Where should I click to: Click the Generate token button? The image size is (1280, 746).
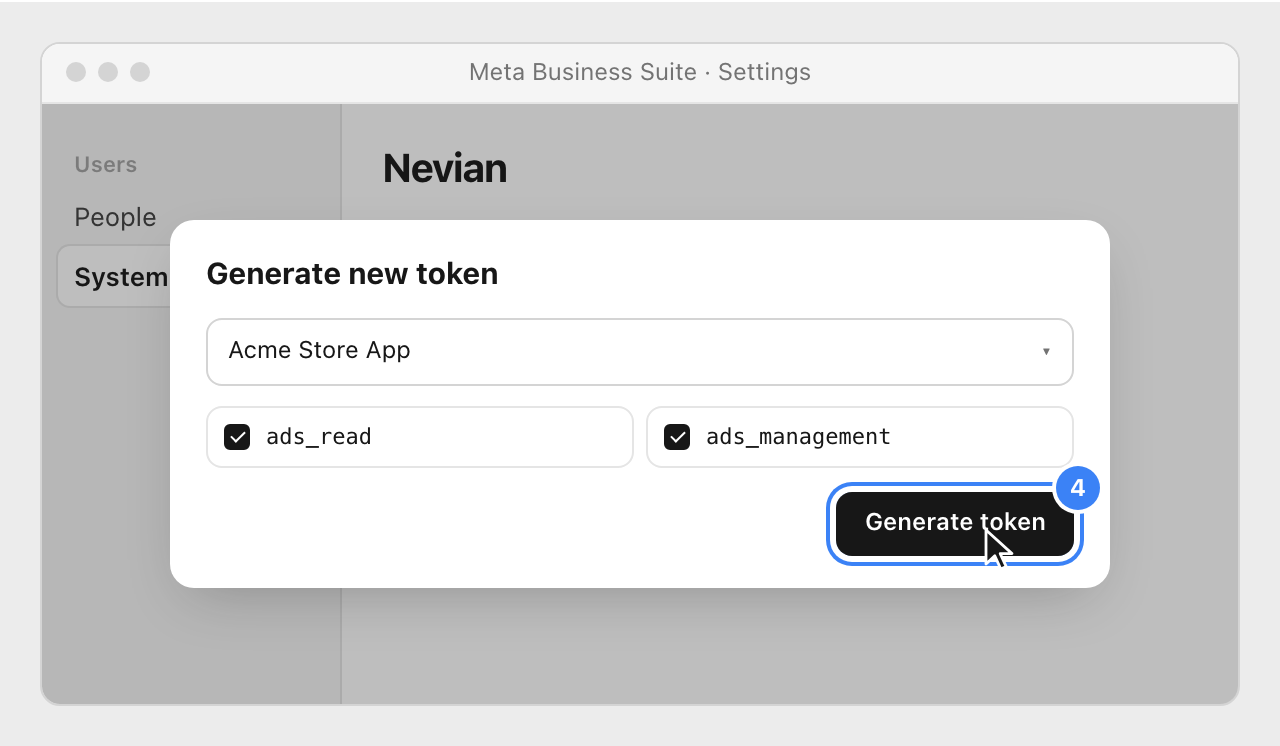click(x=955, y=523)
